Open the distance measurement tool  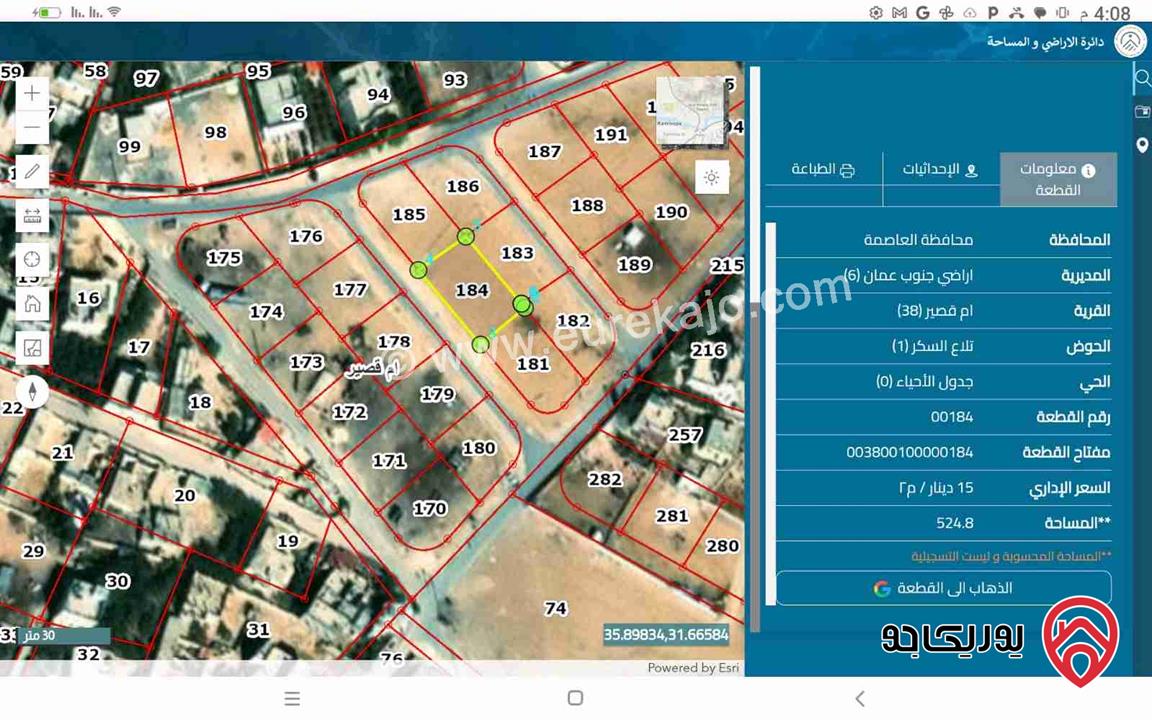(x=32, y=215)
